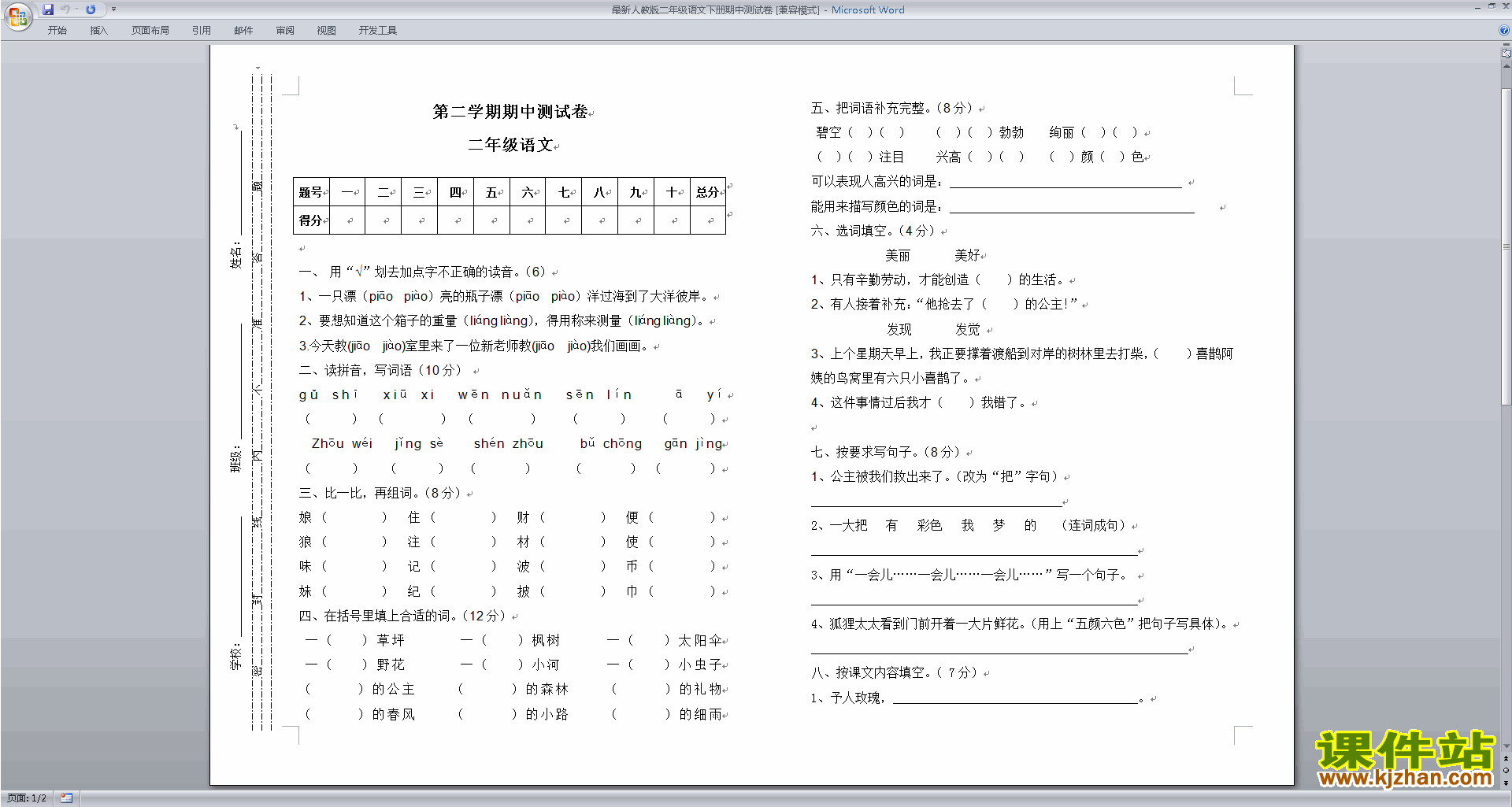Screen dimensions: 1512x807
Task: Click the Select Browse Object button
Action: tap(1506, 771)
